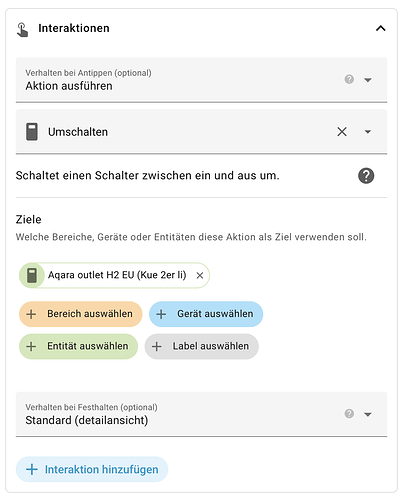Click Label auswählen chip
The height and width of the screenshot is (499, 403).
(x=201, y=346)
